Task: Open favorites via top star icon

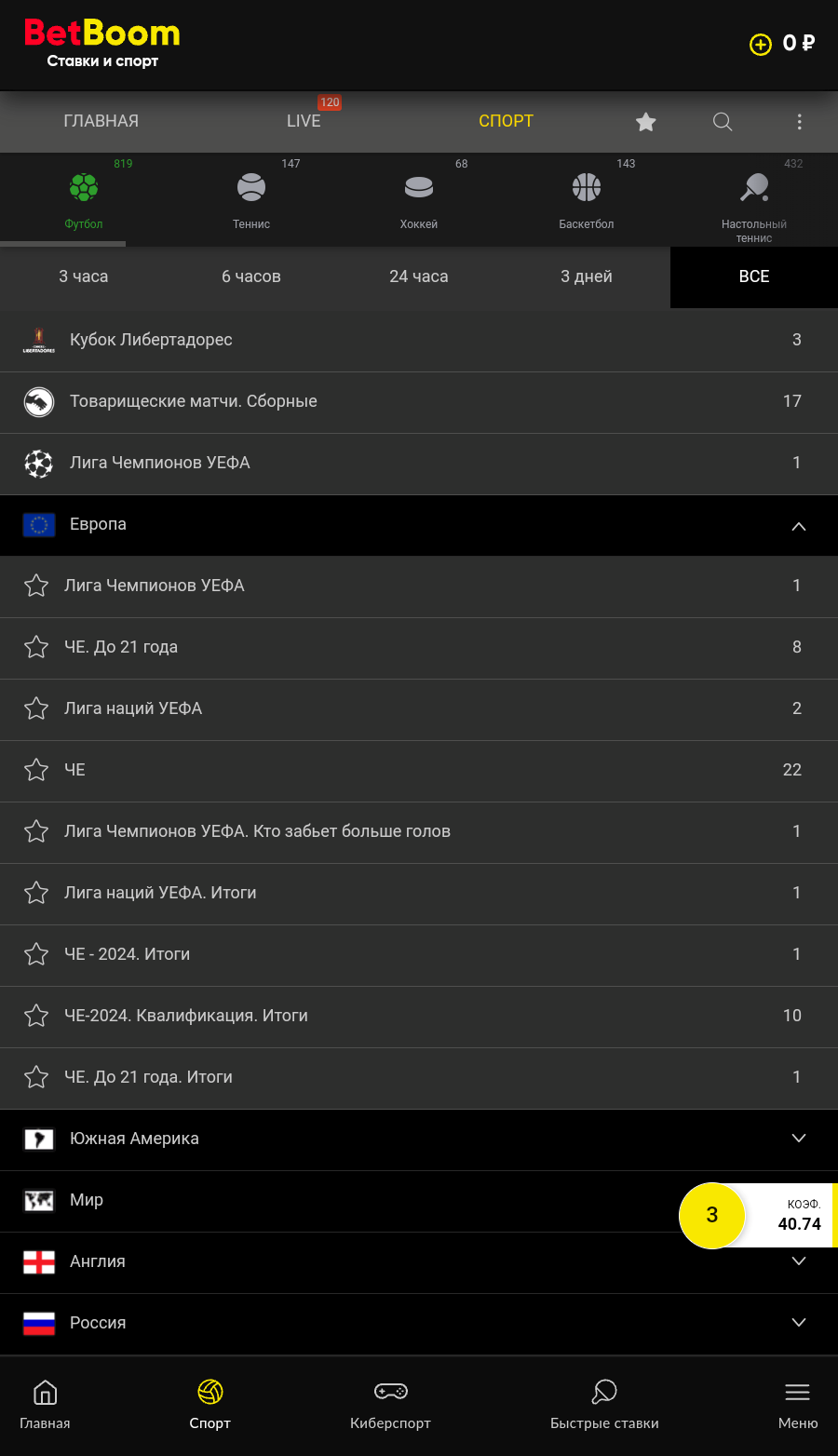Action: click(x=646, y=122)
